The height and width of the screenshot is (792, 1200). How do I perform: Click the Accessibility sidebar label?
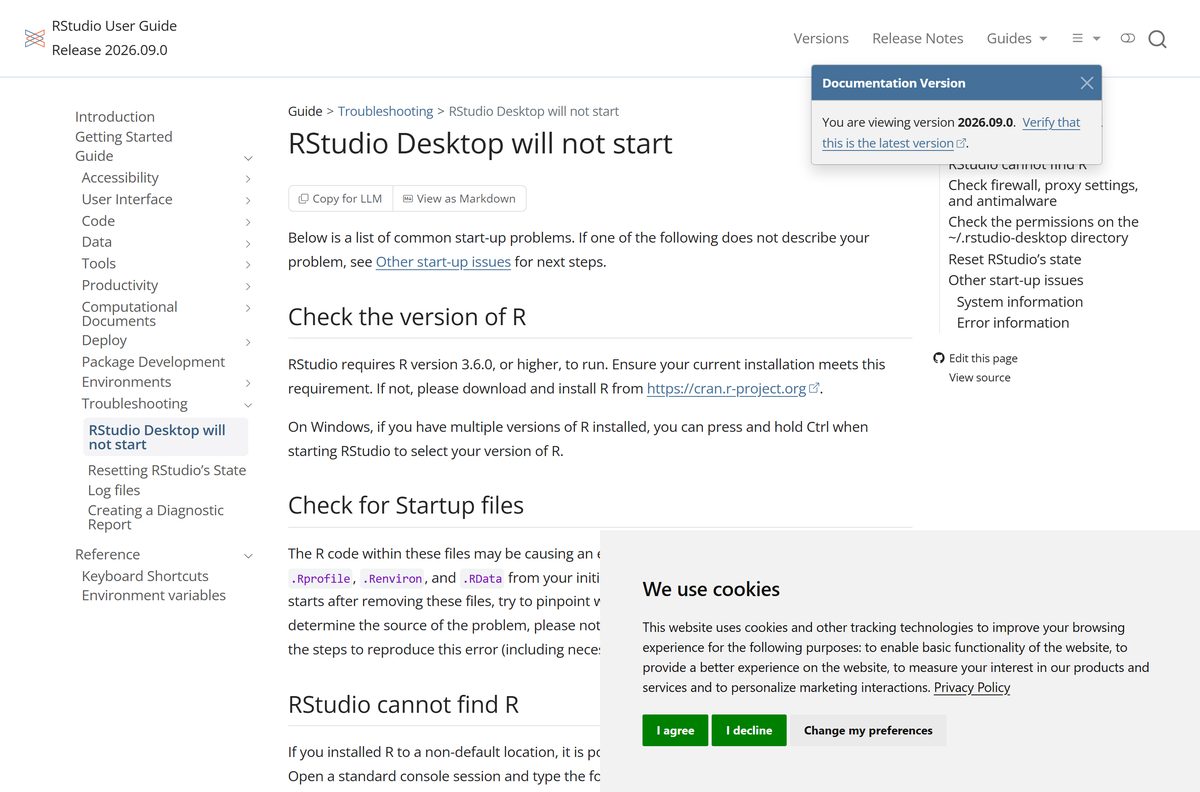click(120, 178)
